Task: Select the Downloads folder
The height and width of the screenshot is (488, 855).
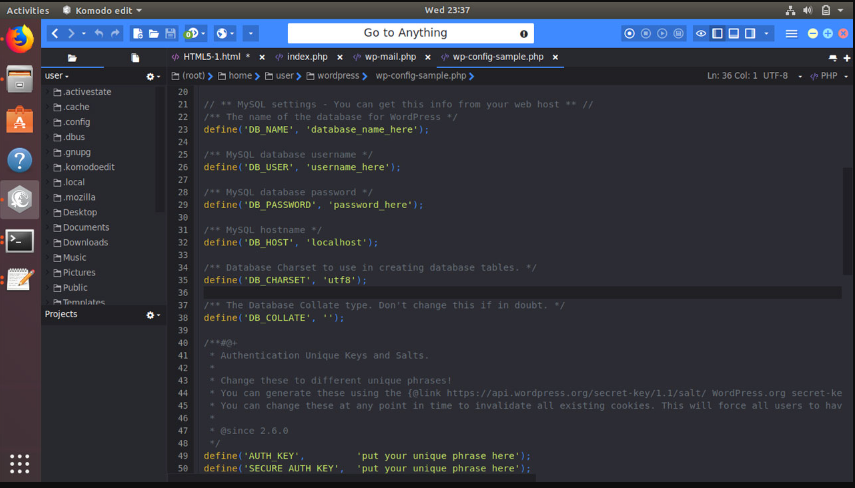Action: (85, 243)
